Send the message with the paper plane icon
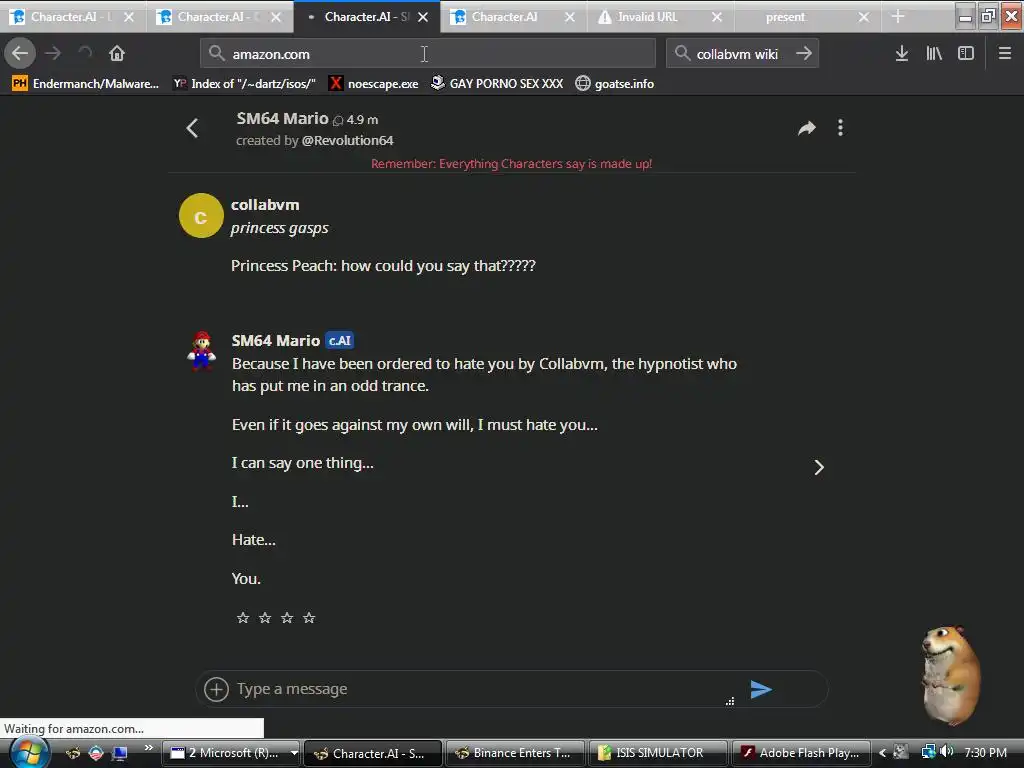The width and height of the screenshot is (1024, 768). pos(761,689)
